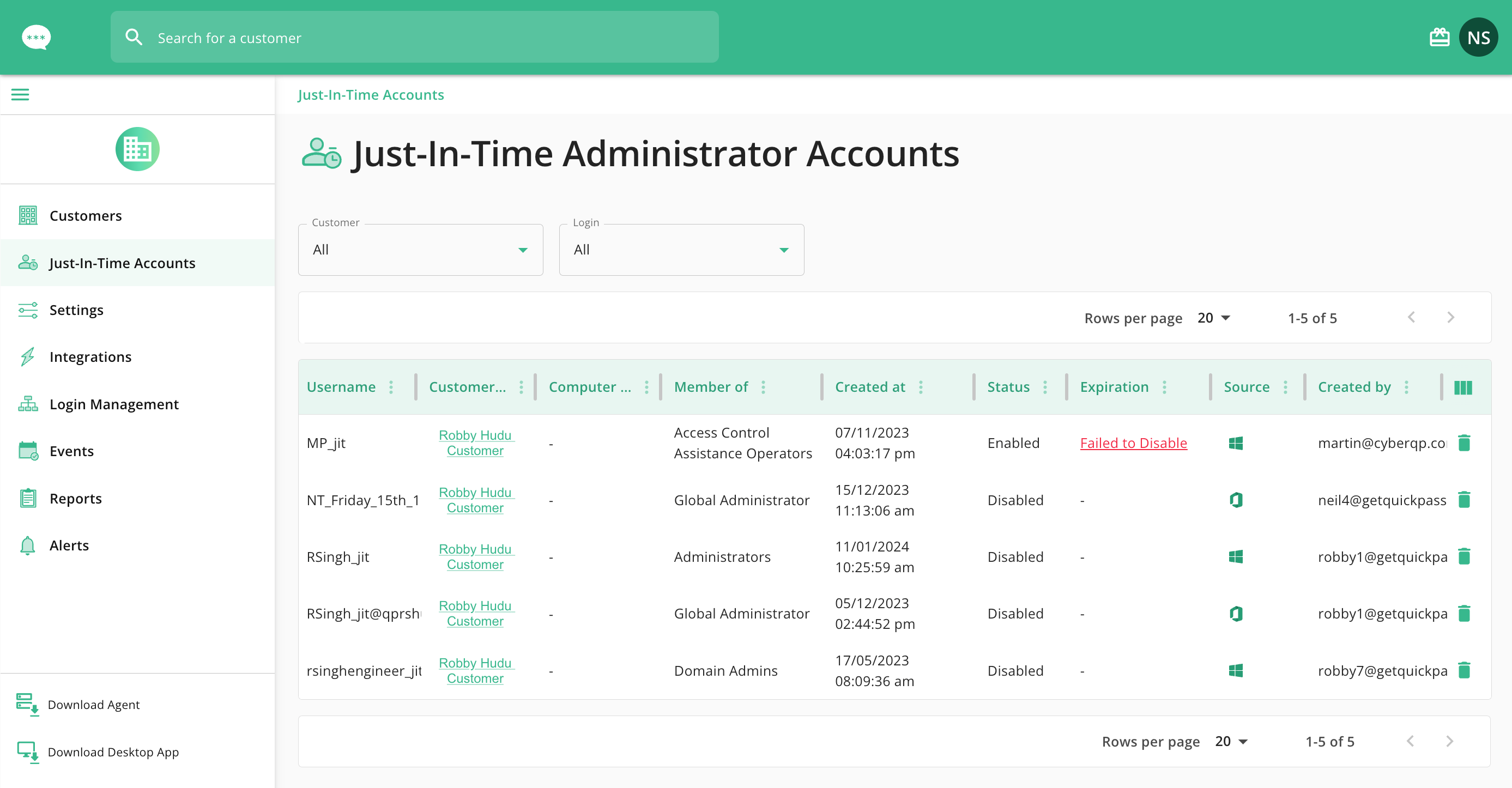
Task: Go to next page in top pagination
Action: (1450, 317)
